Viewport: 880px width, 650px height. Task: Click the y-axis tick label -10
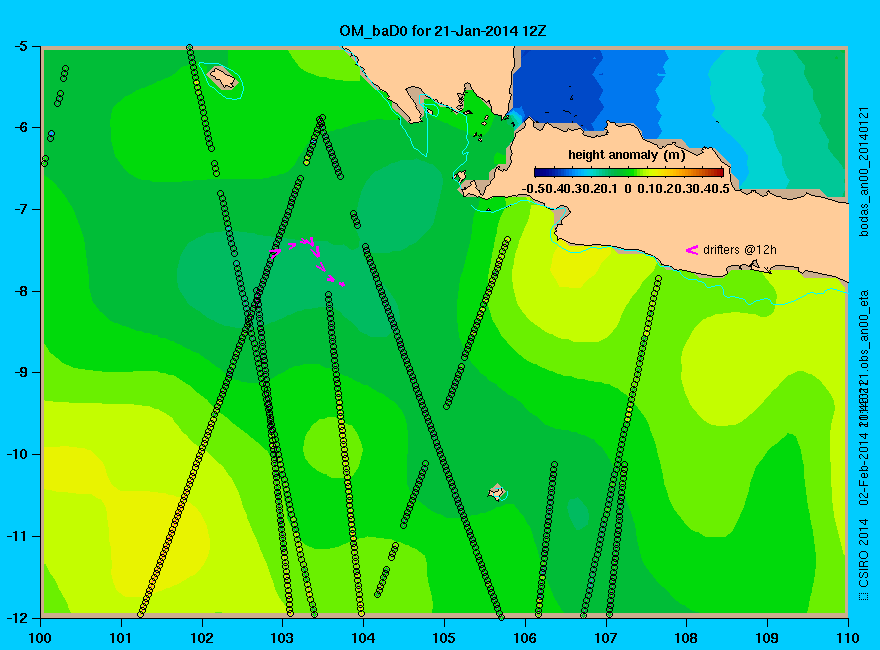click(x=16, y=454)
